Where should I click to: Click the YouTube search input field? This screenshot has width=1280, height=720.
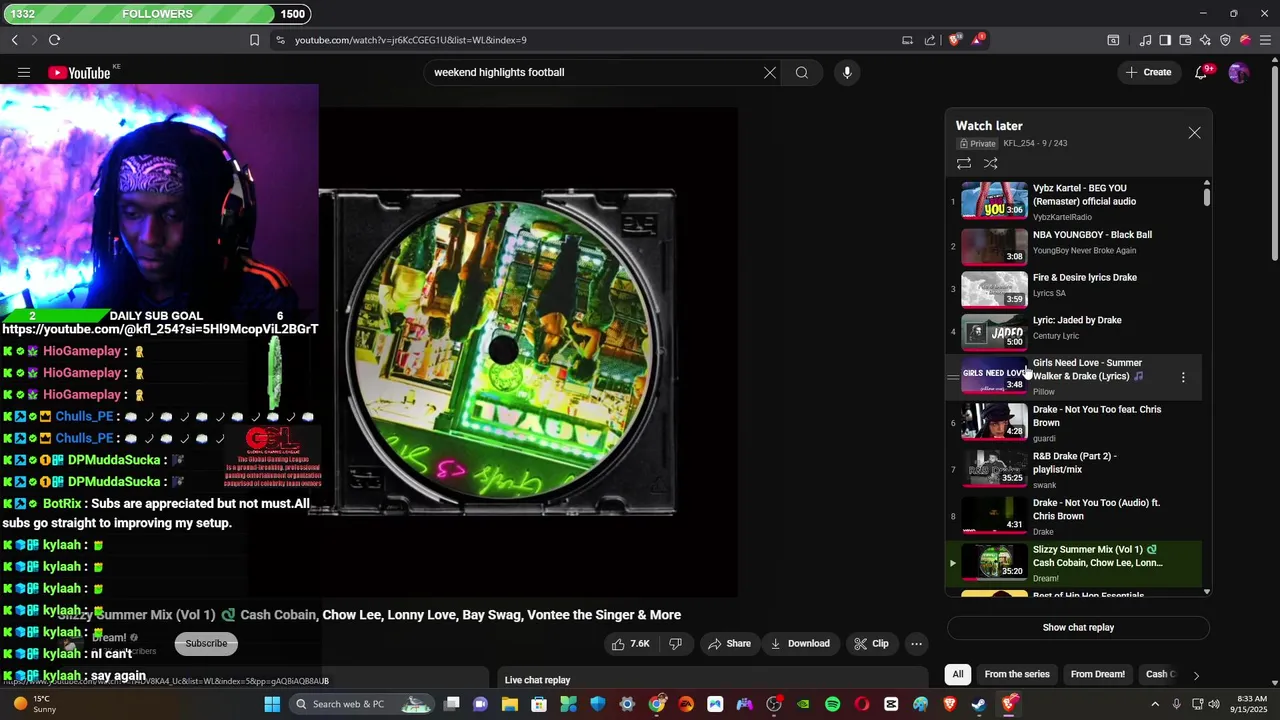pyautogui.click(x=596, y=72)
